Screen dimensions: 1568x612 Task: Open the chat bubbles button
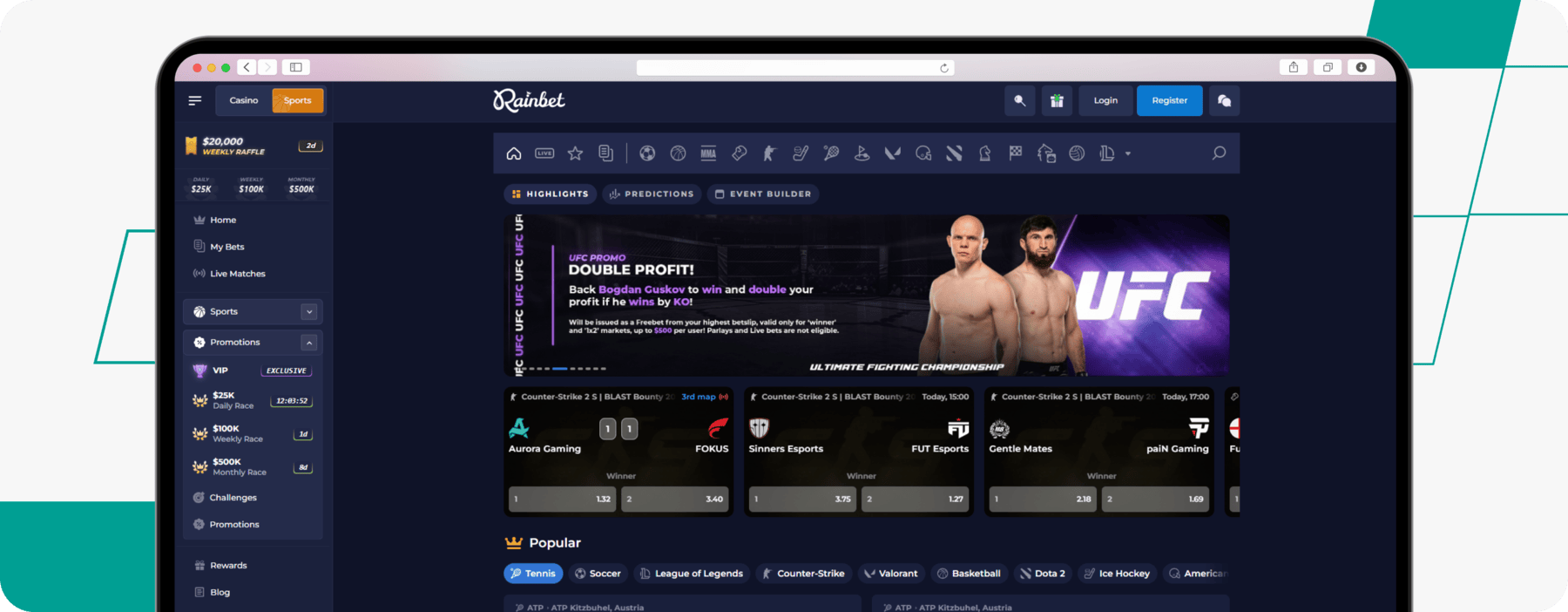point(1224,101)
